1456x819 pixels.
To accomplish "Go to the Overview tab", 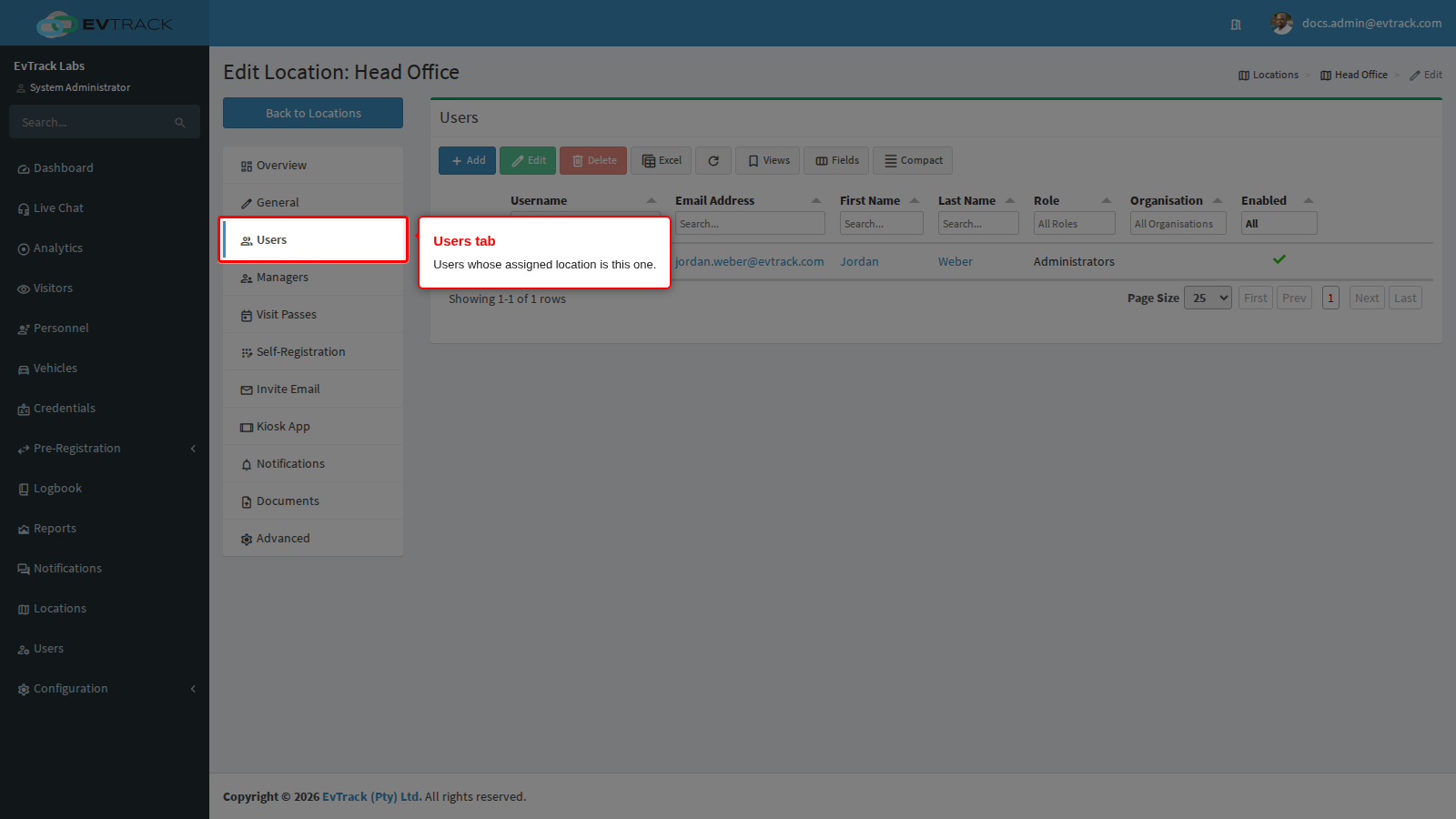I will (313, 166).
